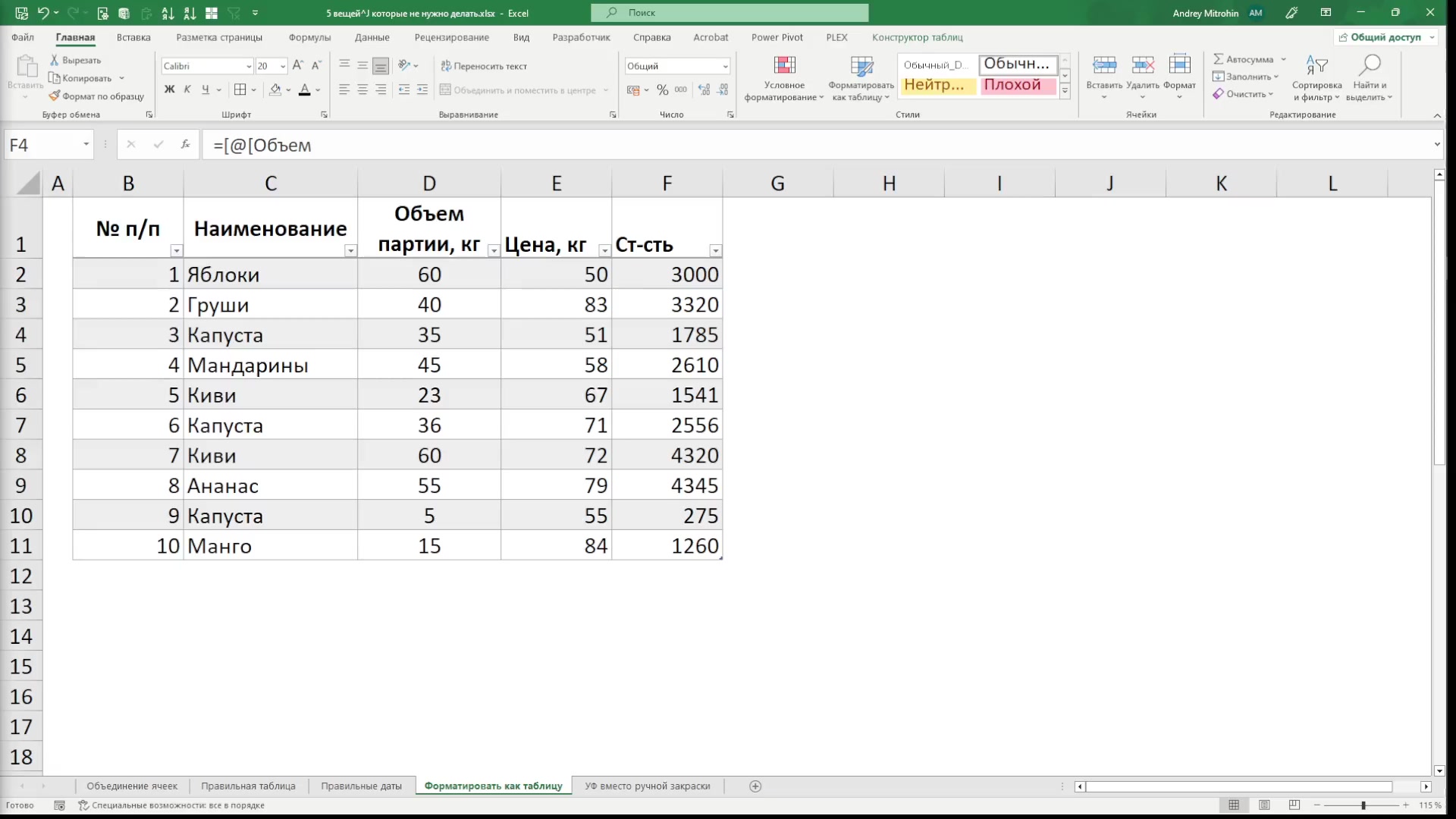Click the Decrease decimal icon

coord(723,89)
